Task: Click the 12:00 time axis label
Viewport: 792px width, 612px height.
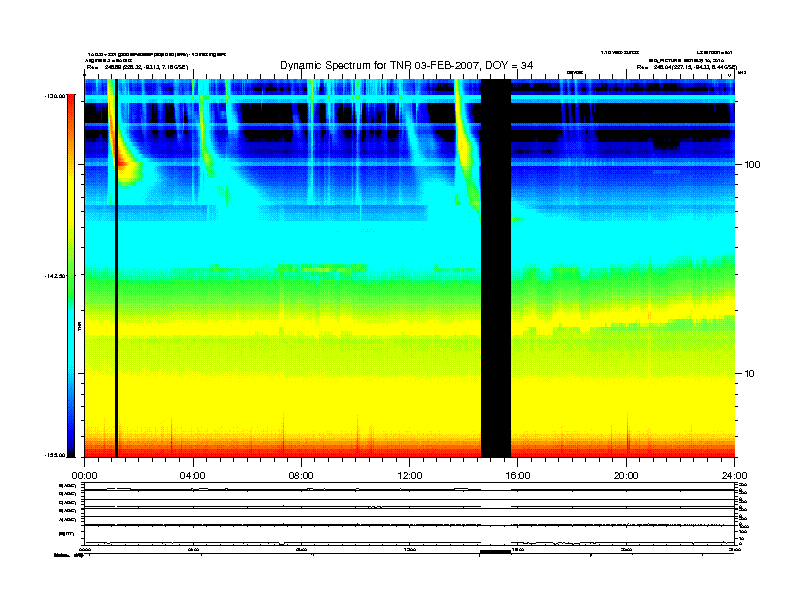Action: (410, 476)
